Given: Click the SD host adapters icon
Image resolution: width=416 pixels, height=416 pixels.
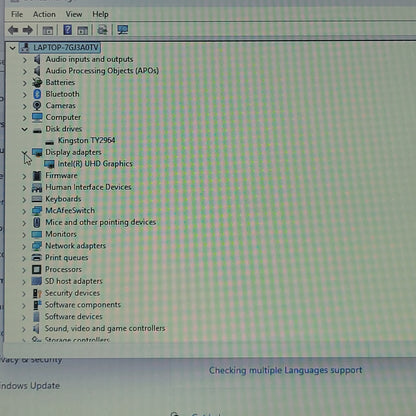Looking at the screenshot, I should [37, 281].
